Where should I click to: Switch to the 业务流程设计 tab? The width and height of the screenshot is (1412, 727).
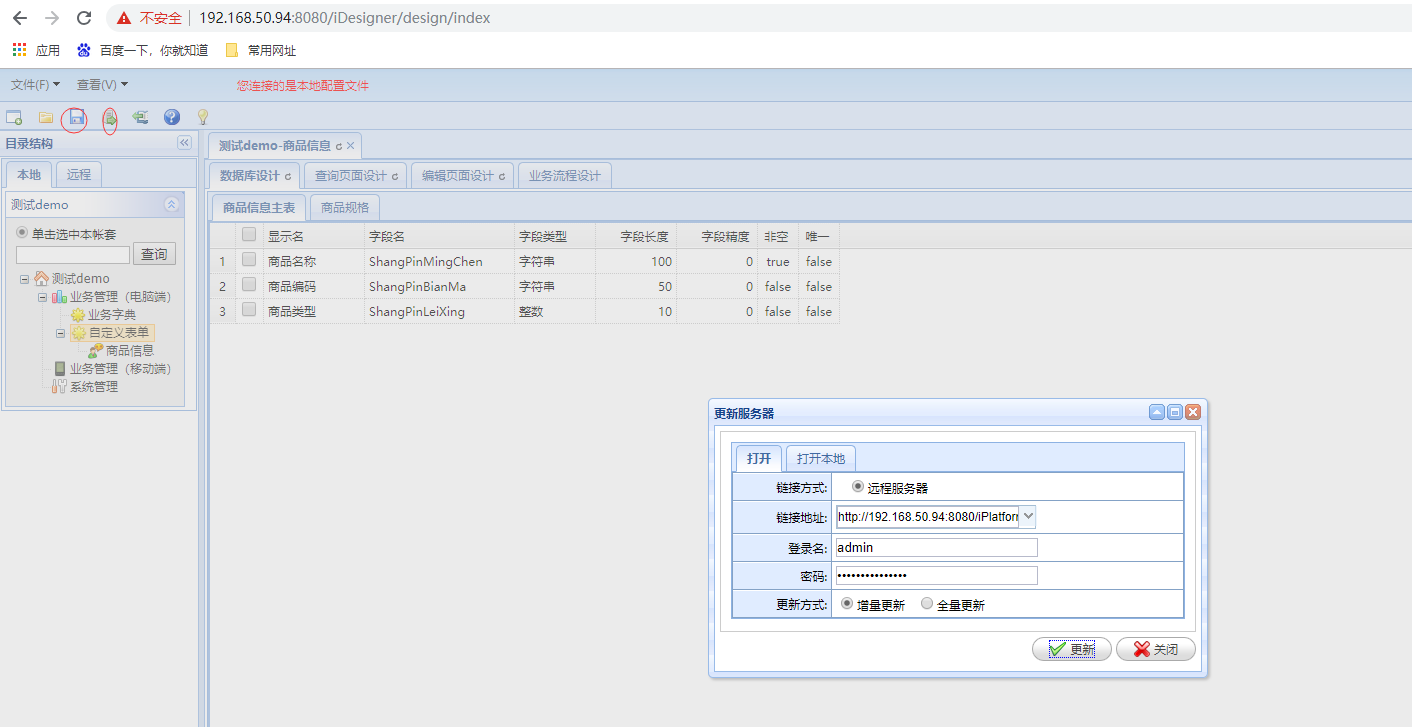[565, 176]
